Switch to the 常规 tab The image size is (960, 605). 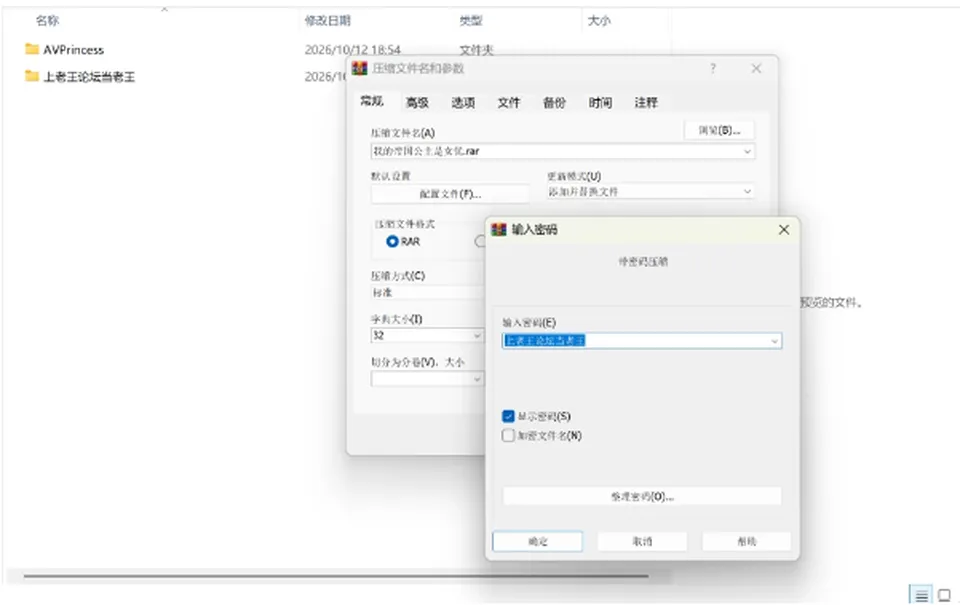click(x=372, y=101)
